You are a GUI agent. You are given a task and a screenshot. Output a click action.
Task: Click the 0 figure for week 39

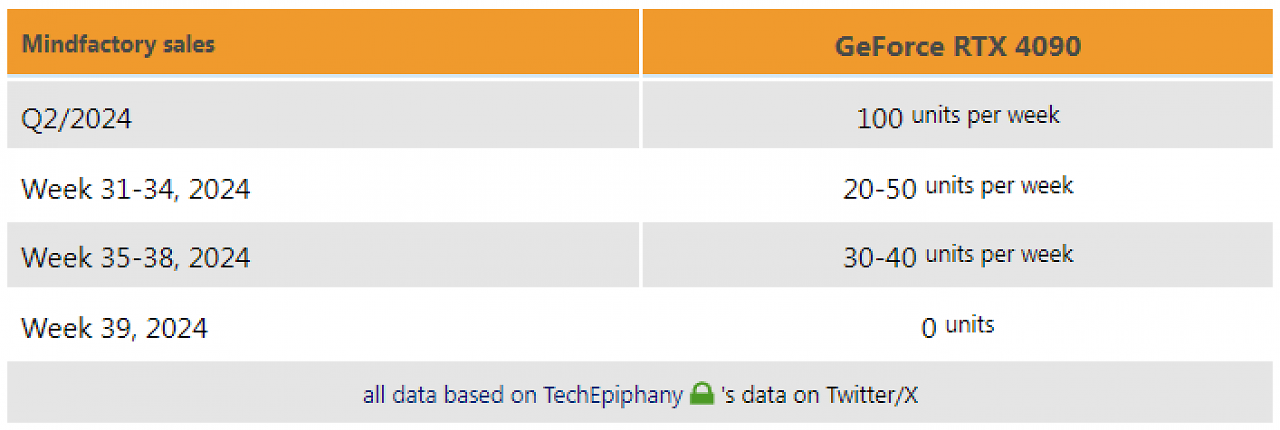pyautogui.click(x=929, y=328)
